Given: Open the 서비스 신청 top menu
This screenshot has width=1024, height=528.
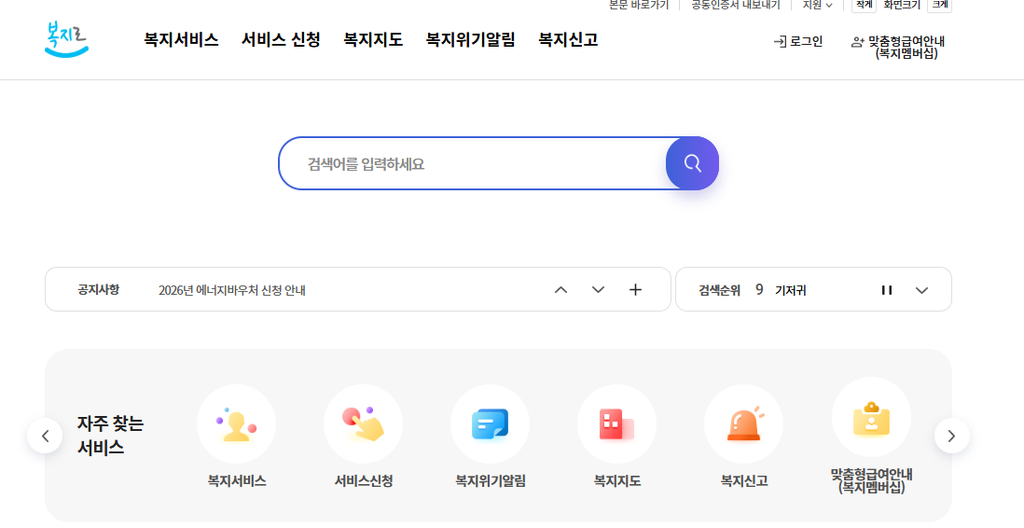Looking at the screenshot, I should (281, 40).
